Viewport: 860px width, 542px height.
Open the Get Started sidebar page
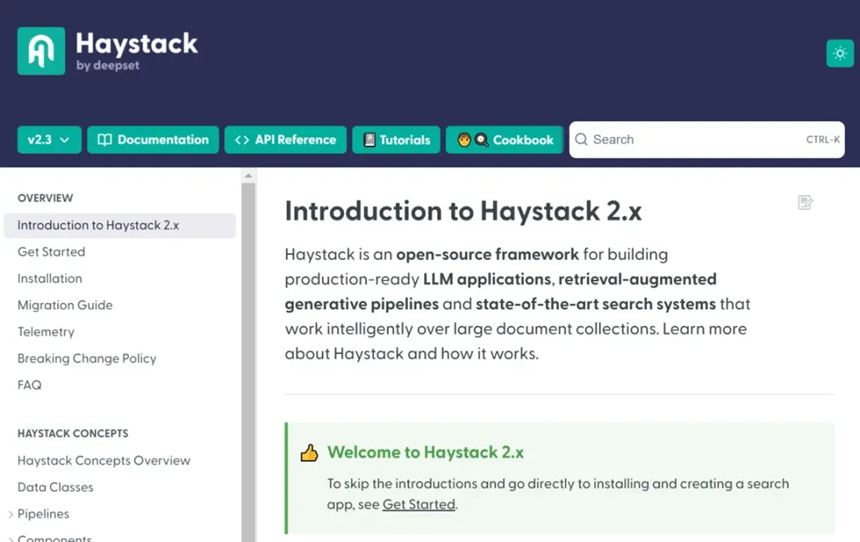tap(51, 252)
